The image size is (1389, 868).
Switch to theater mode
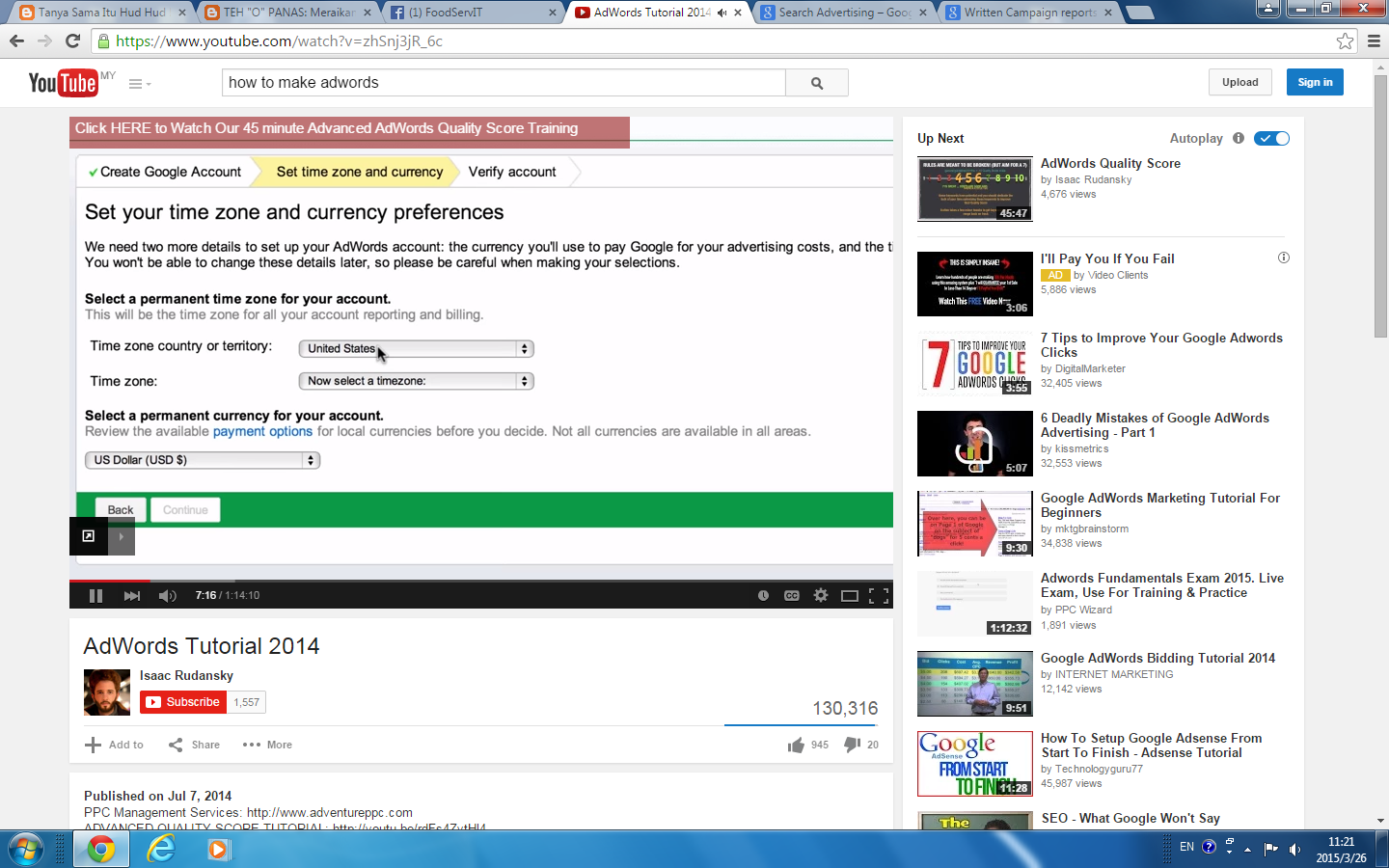(x=850, y=596)
